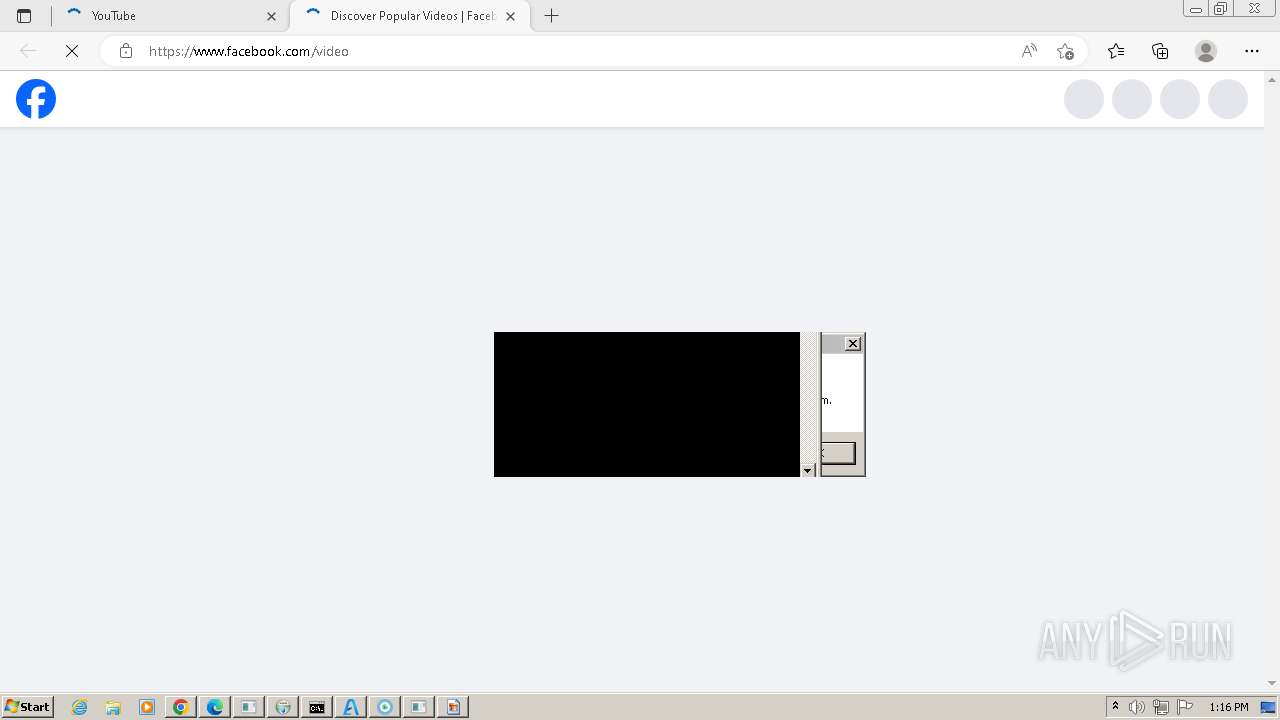Screen dimensions: 1280x720
Task: Open a new browser tab
Action: tap(551, 16)
